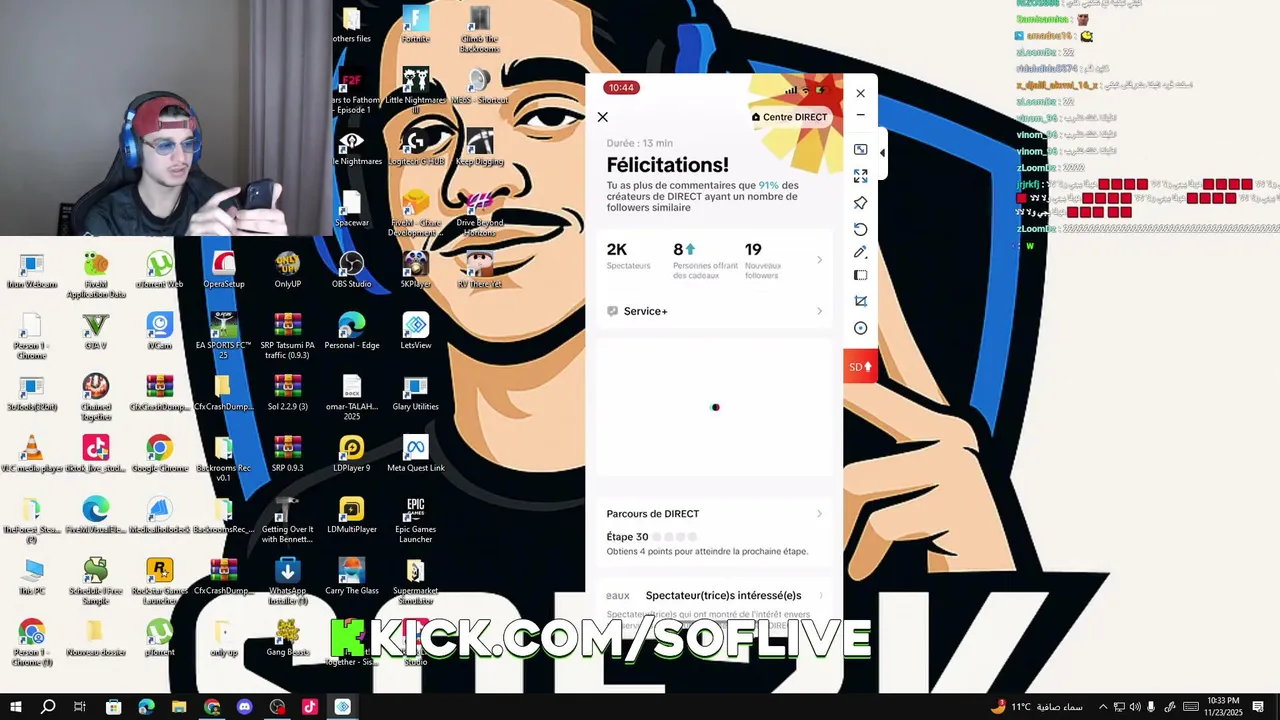Open the Personal - Edge shortcut
The width and height of the screenshot is (1280, 720).
tap(351, 331)
